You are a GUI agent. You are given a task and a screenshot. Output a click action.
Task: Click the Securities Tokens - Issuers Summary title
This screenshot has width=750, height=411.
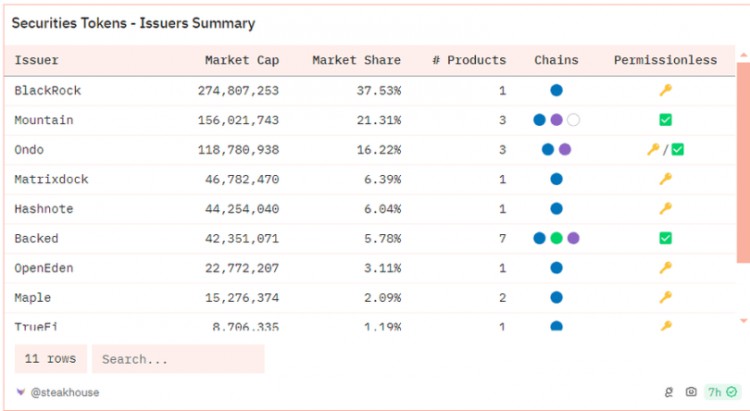click(x=133, y=23)
